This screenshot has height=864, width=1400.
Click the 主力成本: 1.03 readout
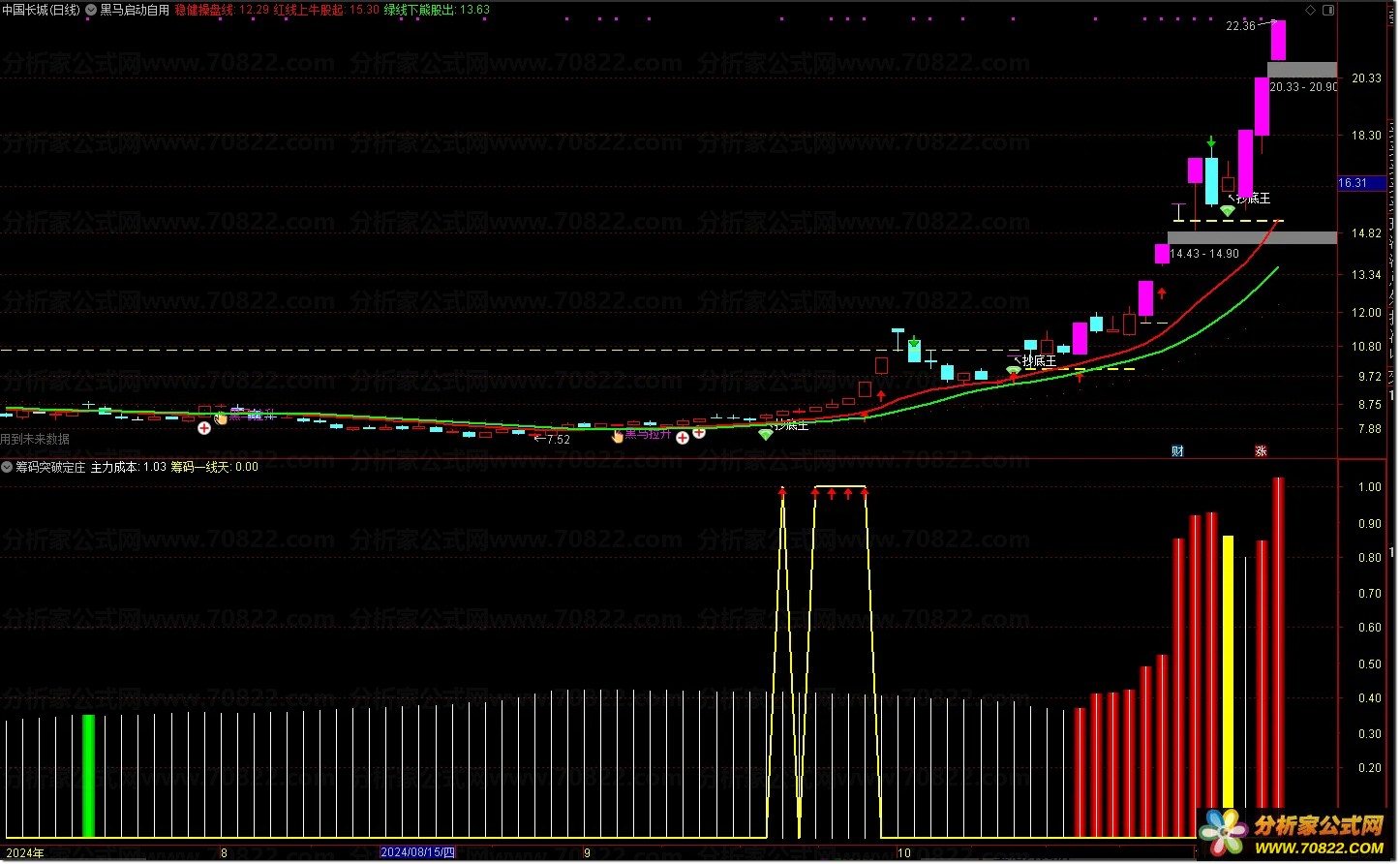pyautogui.click(x=129, y=467)
